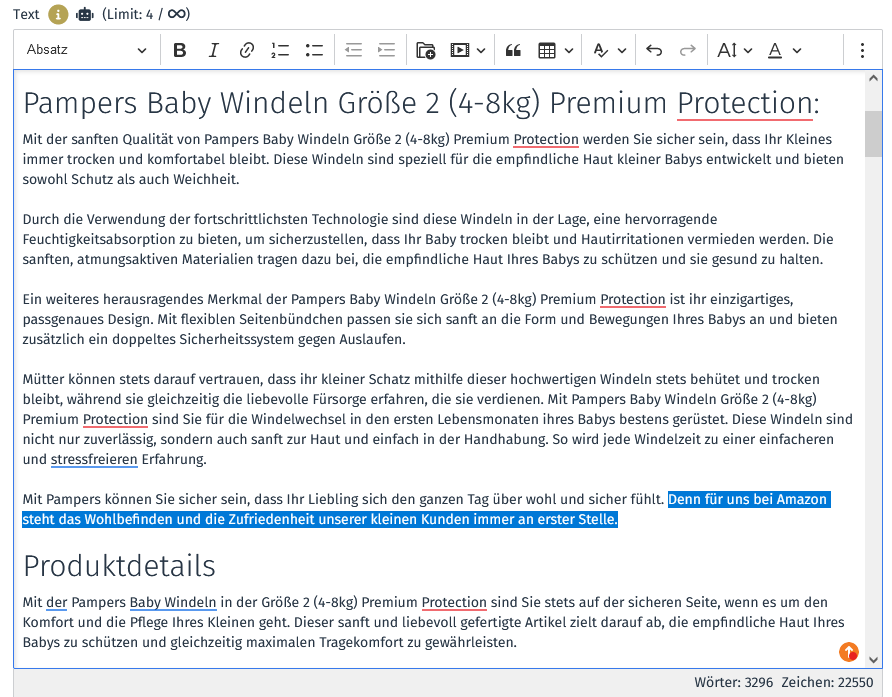The image size is (892, 697).
Task: Click the scrollbar up arrow
Action: click(x=874, y=79)
